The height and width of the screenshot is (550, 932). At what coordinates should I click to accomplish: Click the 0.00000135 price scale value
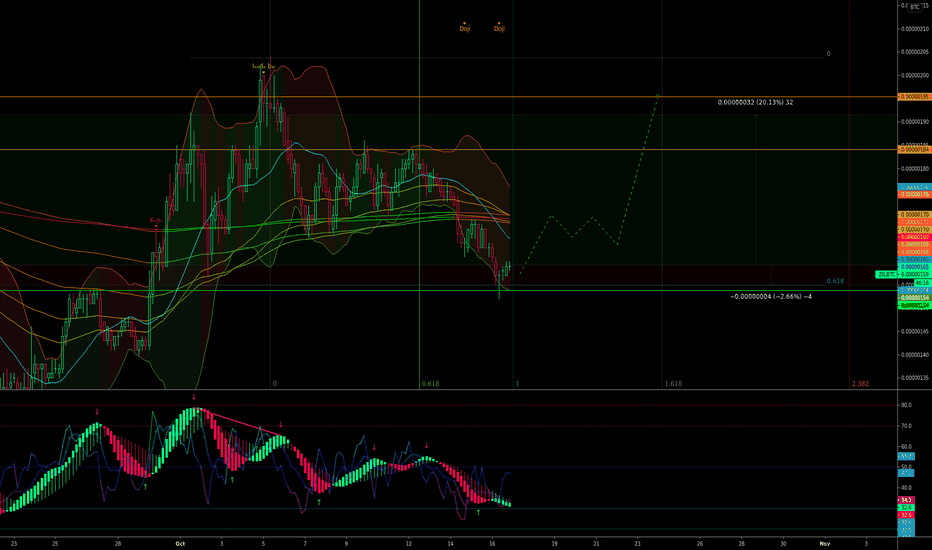(x=916, y=378)
